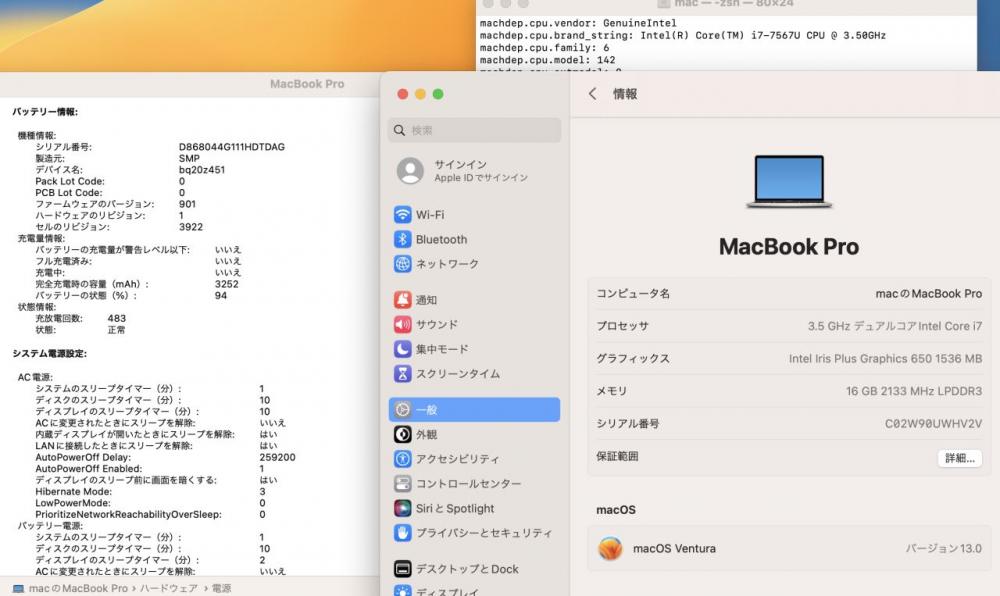Viewport: 1000px width, 596px height.
Task: Open Control Center (コントロールセンター) icon
Action: (x=402, y=483)
